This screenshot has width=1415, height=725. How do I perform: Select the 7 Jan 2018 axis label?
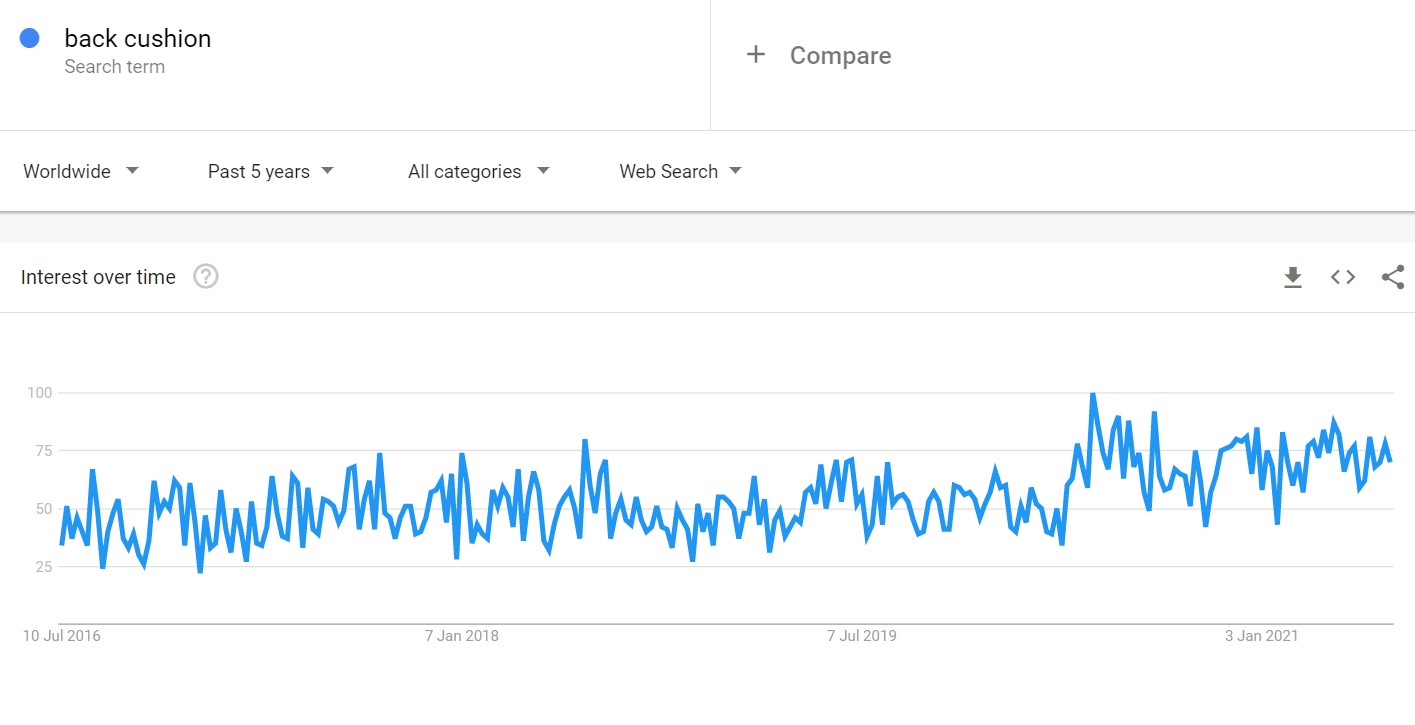[x=462, y=636]
